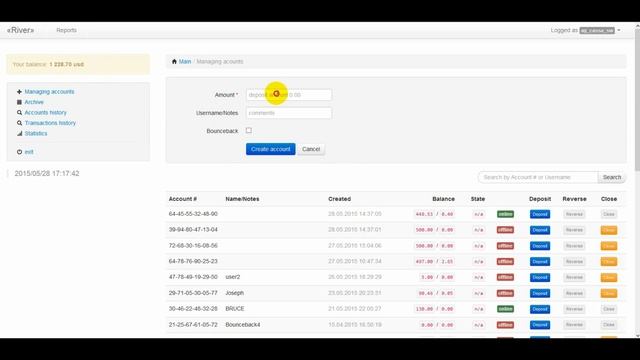Go to Main in the breadcrumb
Screen dimensions: 640x360
(x=185, y=62)
